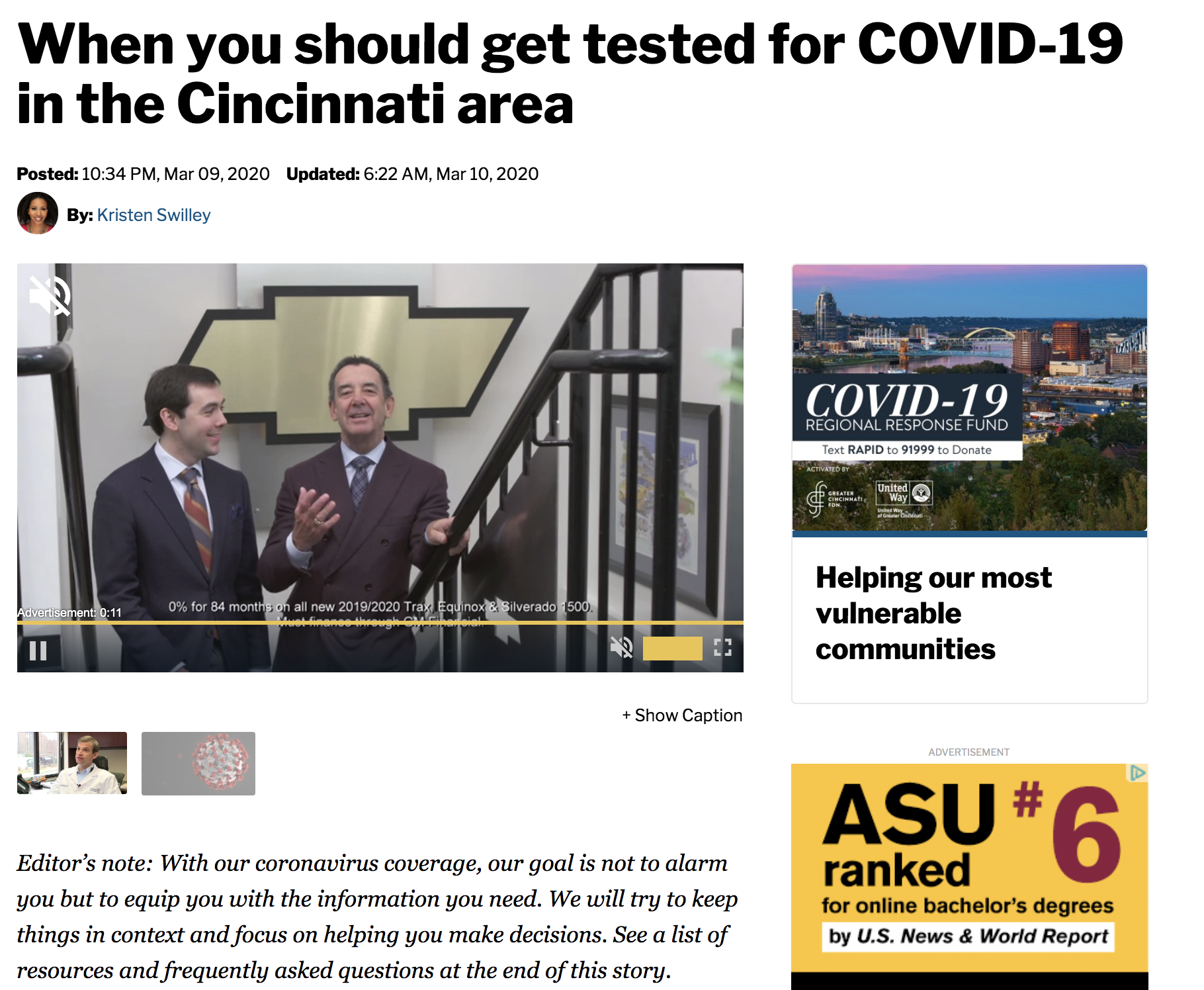Open author Kristen Swilley's profile link
The width and height of the screenshot is (1204, 990).
click(153, 215)
